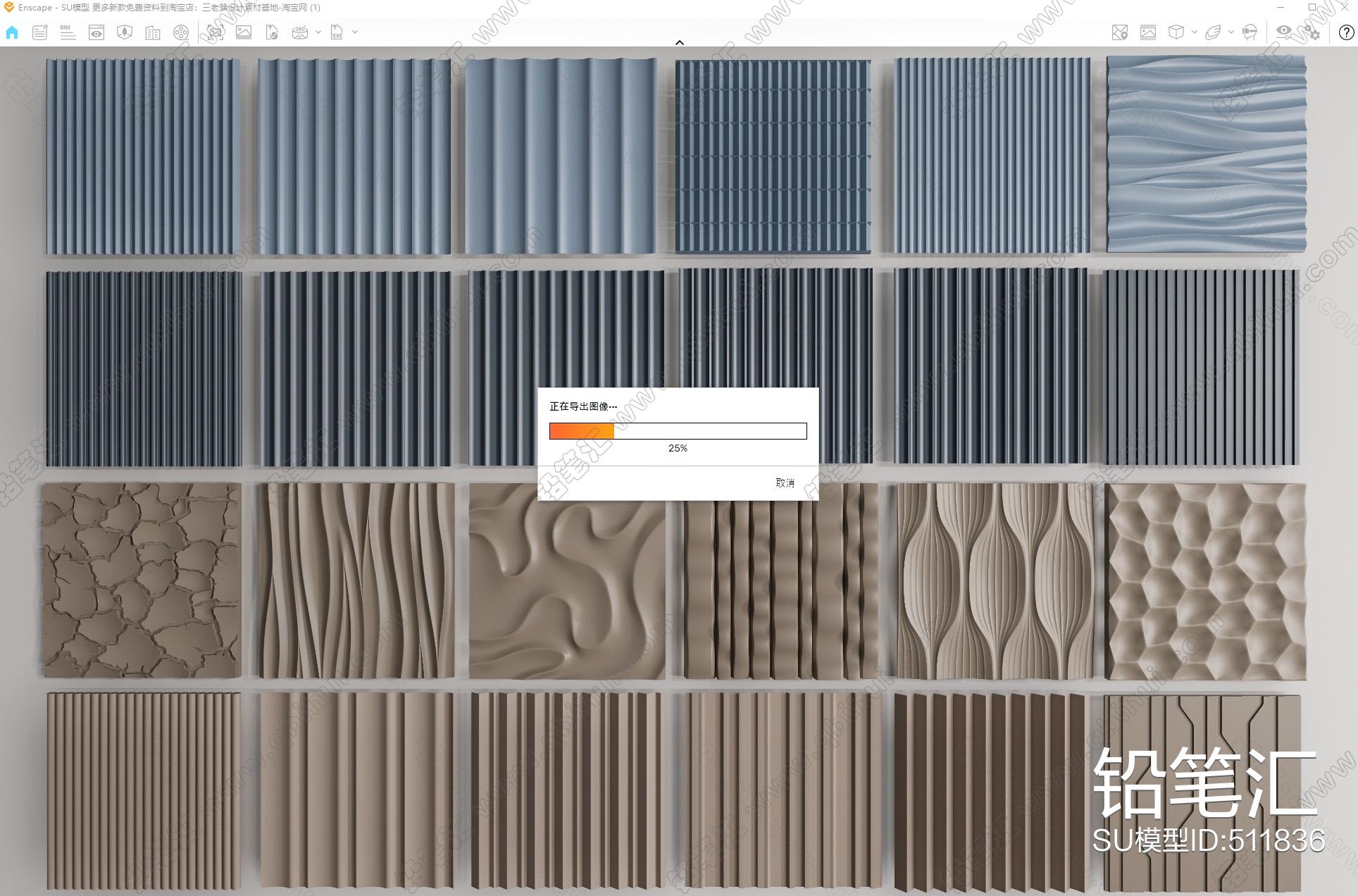
Task: Toggle the safe frame icon
Action: point(1148,32)
